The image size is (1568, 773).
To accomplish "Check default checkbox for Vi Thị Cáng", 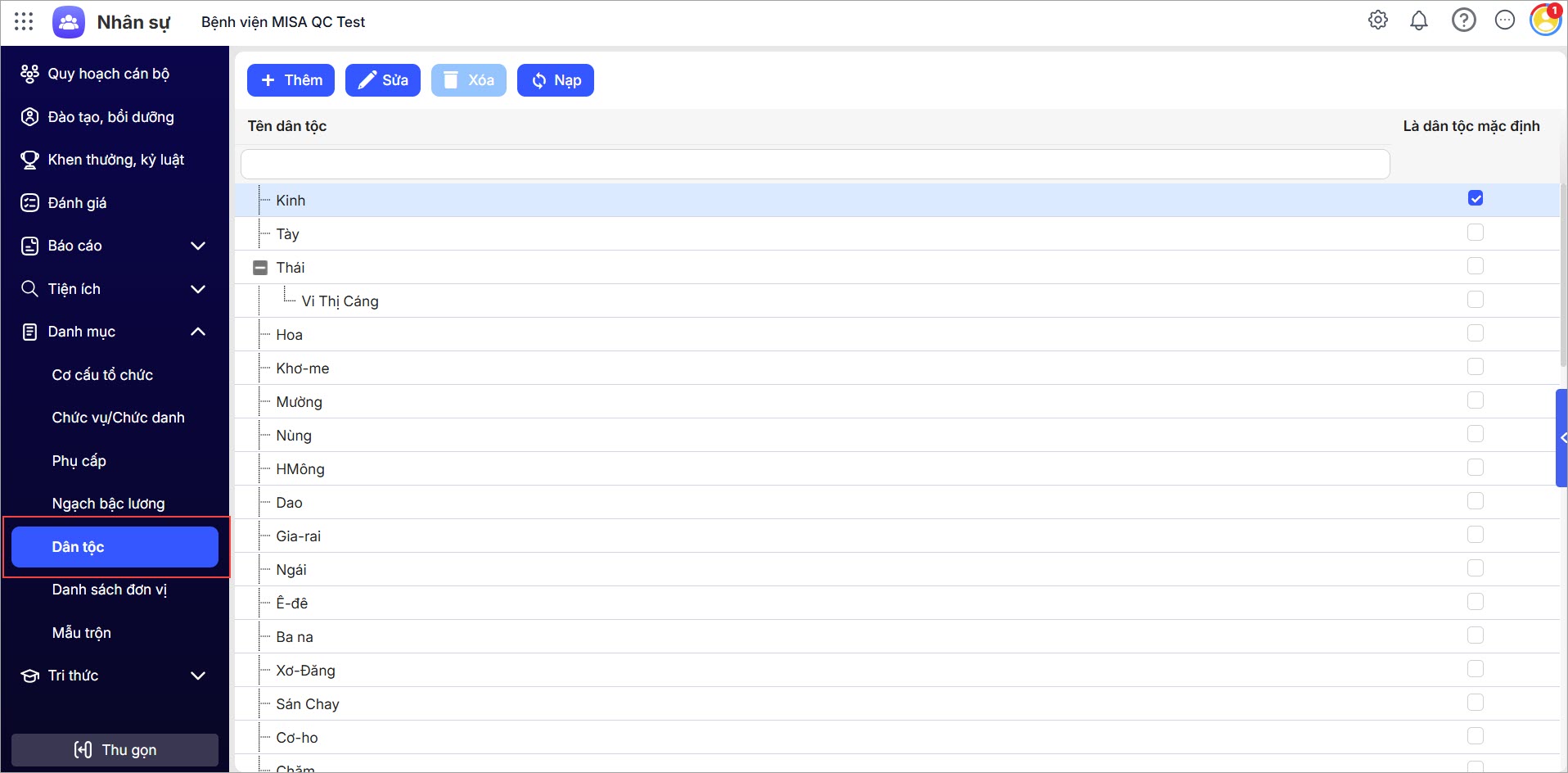I will click(x=1476, y=300).
